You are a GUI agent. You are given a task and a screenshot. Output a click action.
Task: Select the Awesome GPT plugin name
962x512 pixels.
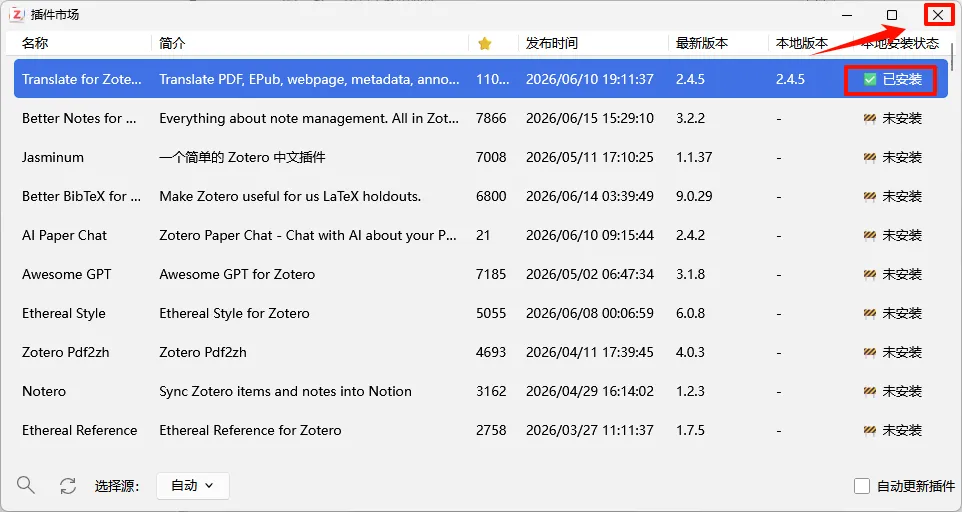67,274
